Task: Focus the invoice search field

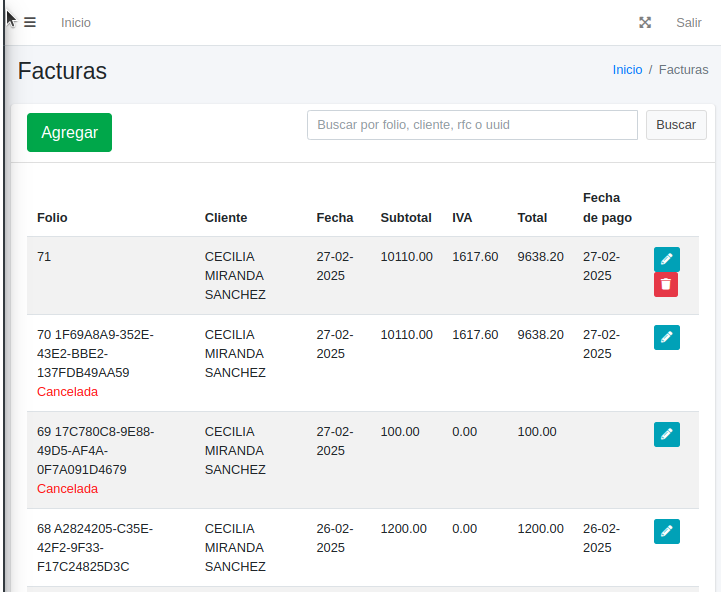Action: [472, 125]
